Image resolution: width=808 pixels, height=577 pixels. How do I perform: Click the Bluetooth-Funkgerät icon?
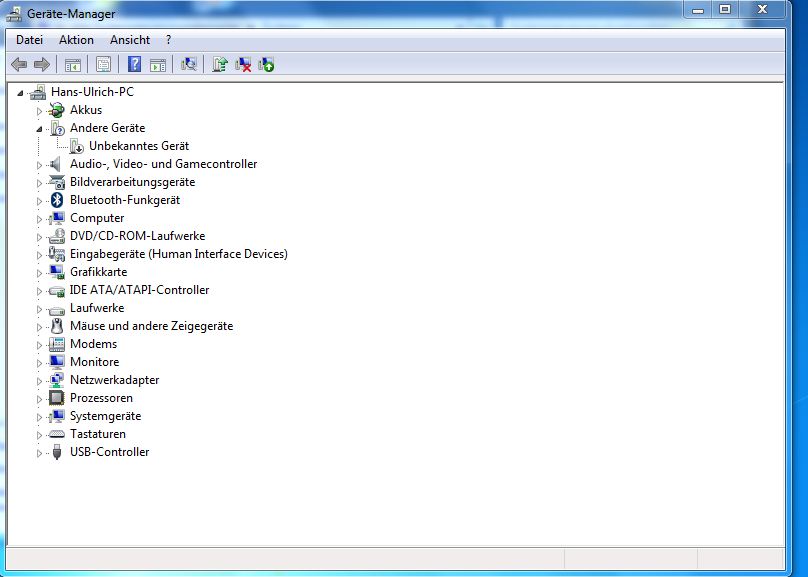57,200
